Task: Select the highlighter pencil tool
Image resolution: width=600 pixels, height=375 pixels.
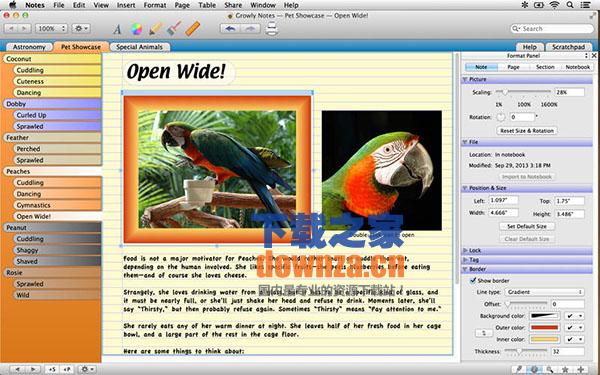Action: point(155,29)
